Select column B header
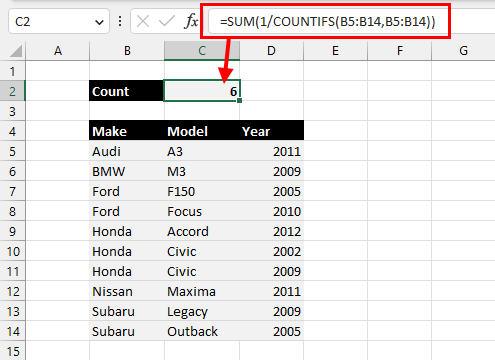 click(x=127, y=51)
